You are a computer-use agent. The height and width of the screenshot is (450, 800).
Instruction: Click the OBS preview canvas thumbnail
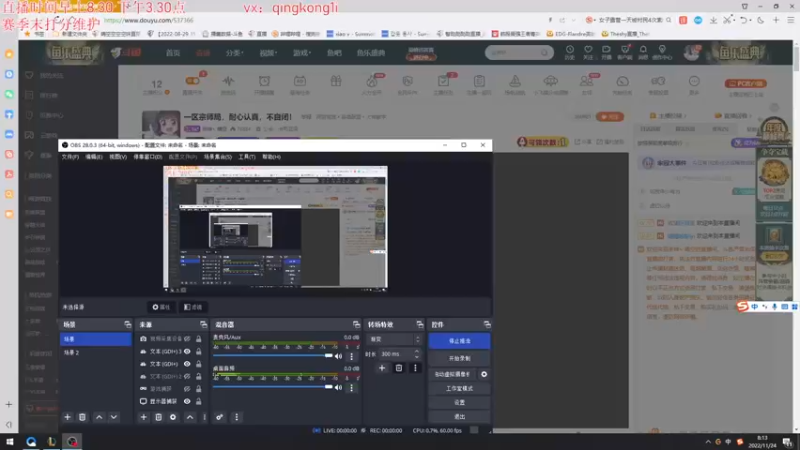tap(275, 227)
